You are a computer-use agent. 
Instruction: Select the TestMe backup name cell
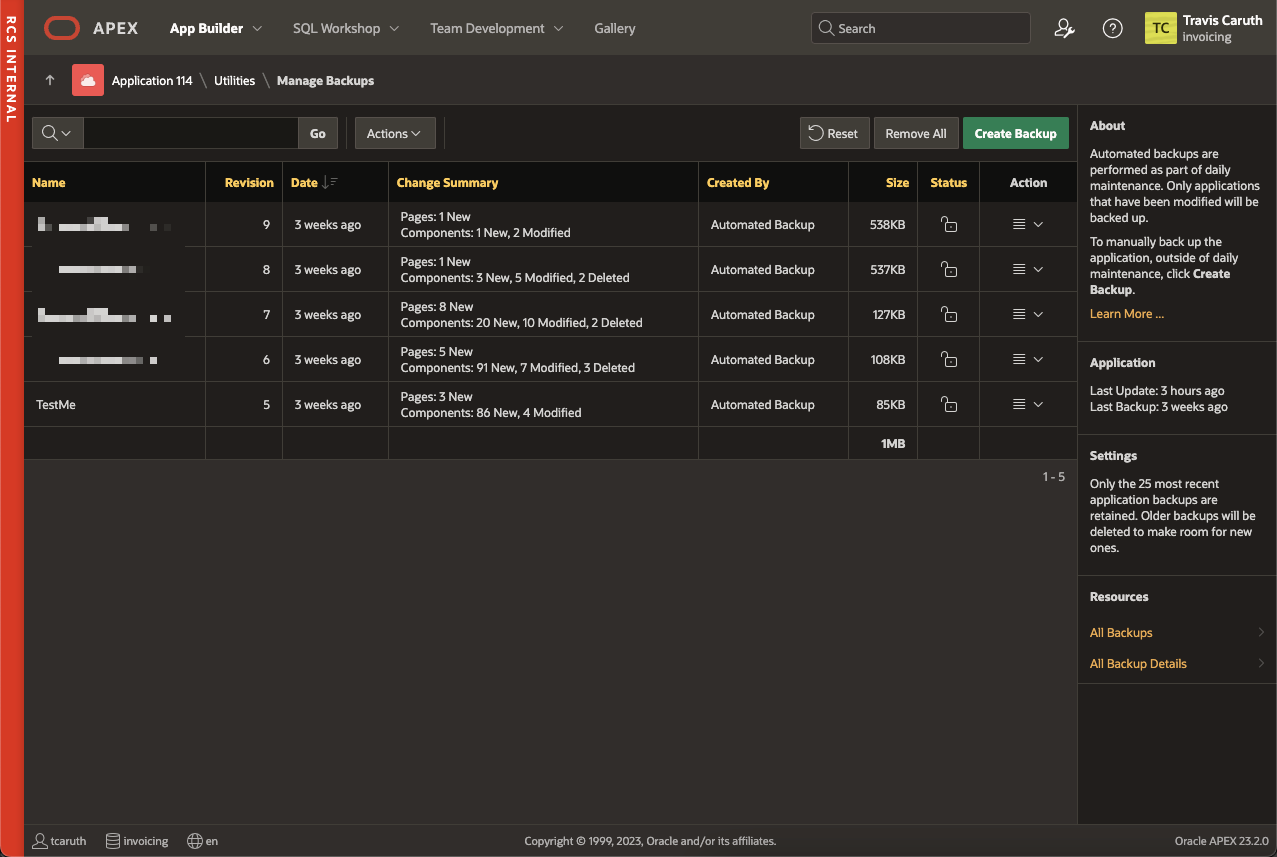point(115,405)
